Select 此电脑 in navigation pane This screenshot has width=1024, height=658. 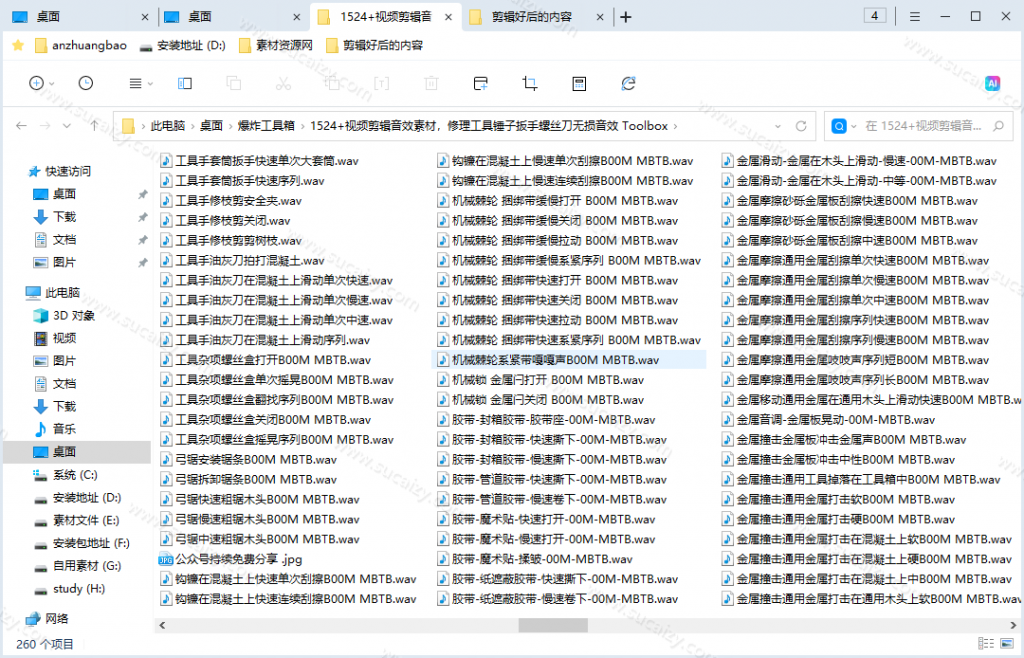[x=63, y=292]
